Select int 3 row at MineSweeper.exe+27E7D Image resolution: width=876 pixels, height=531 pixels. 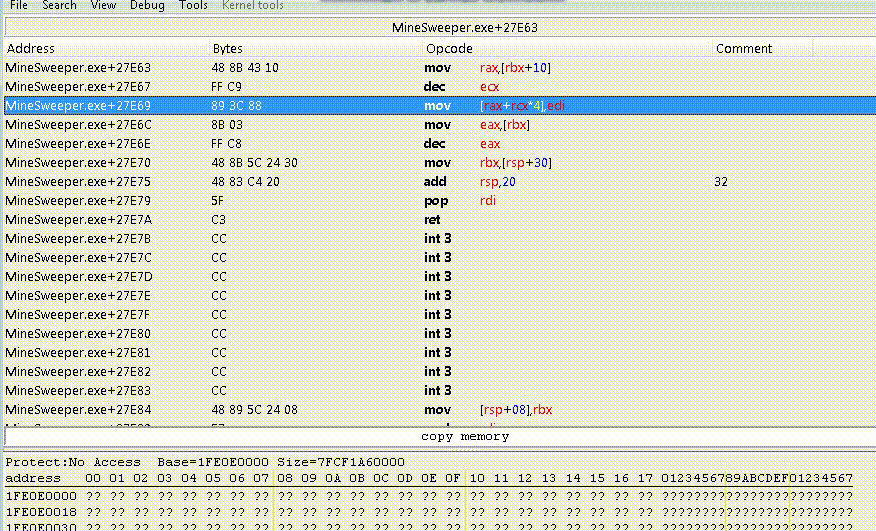coord(440,277)
